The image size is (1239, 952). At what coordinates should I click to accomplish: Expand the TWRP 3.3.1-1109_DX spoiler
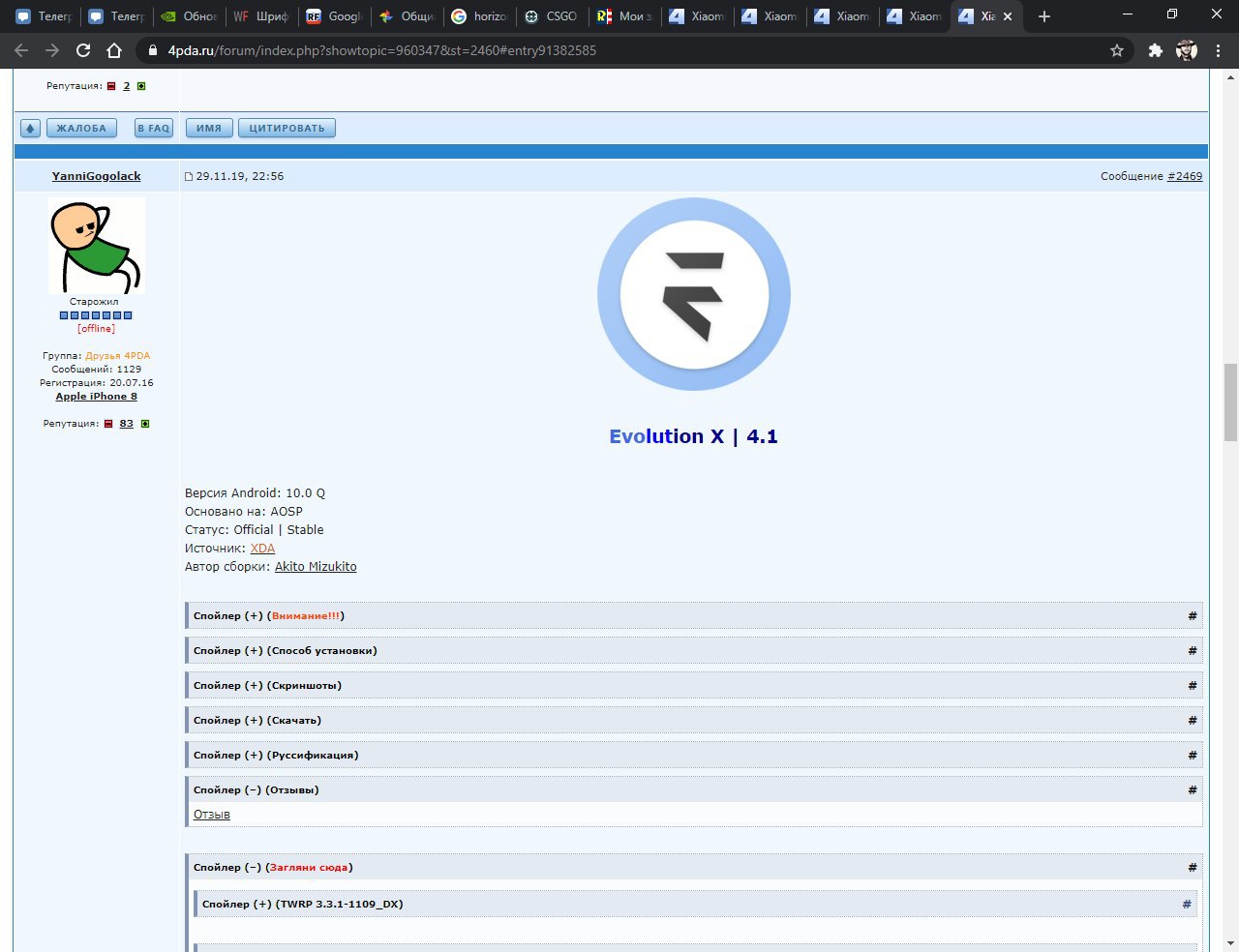[695, 904]
